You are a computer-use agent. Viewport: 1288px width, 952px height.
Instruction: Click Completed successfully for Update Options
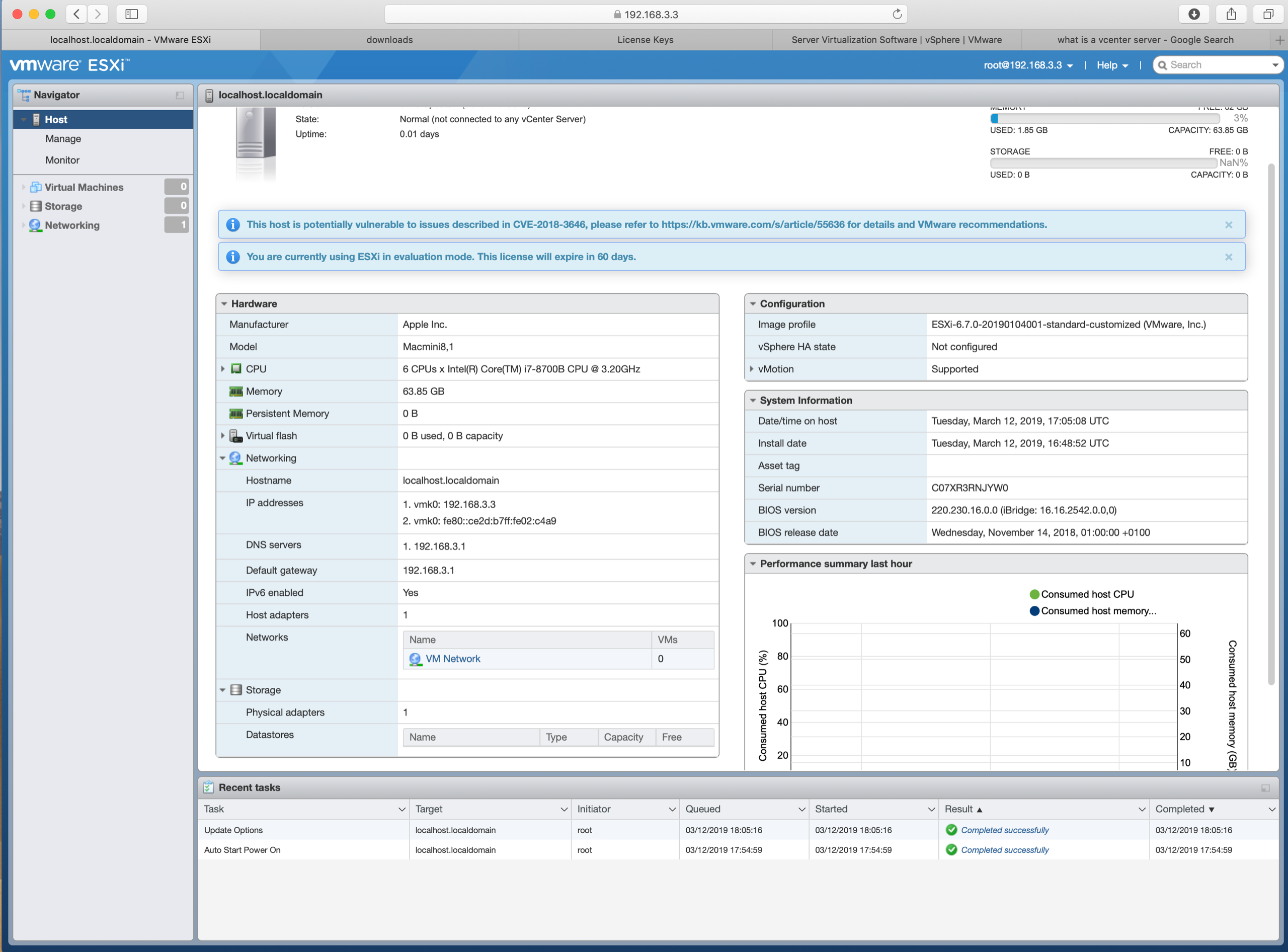coord(1004,830)
